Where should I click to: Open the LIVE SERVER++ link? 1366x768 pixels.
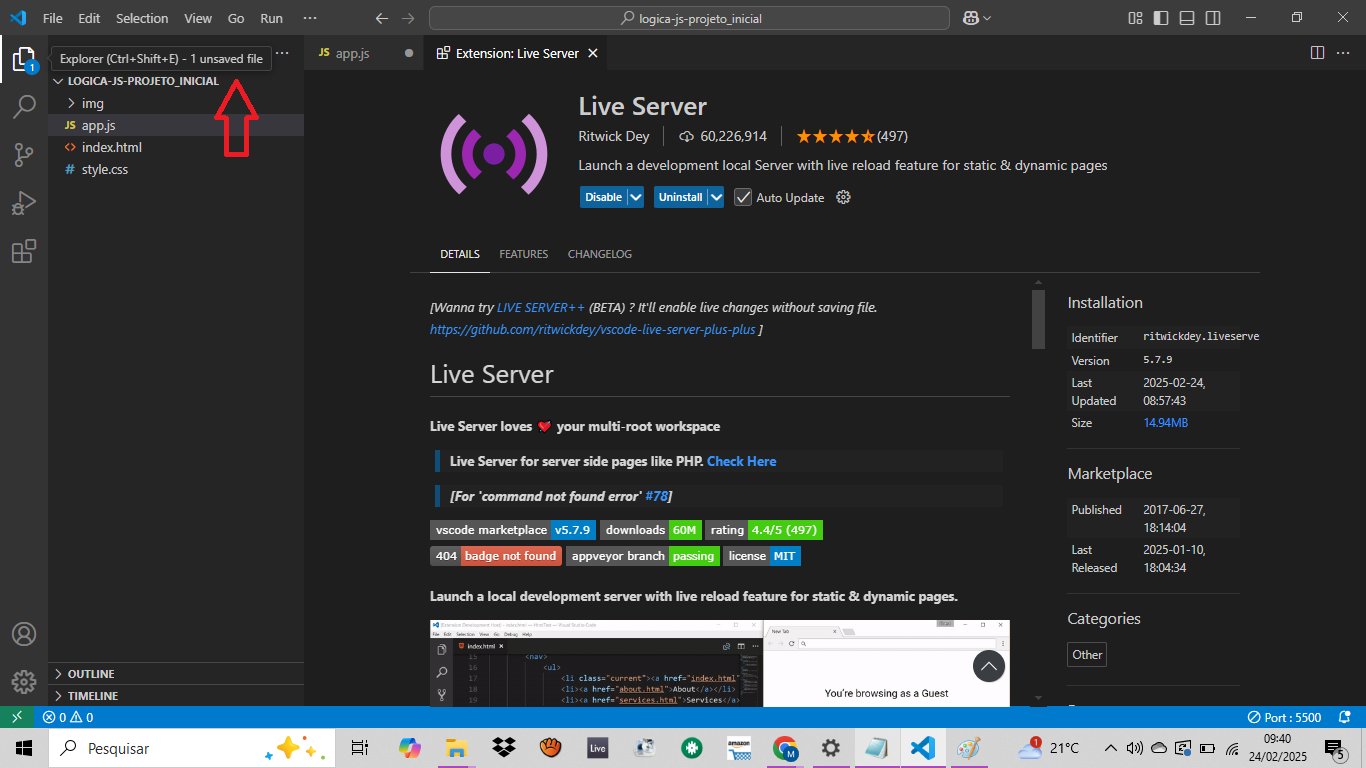click(x=541, y=308)
